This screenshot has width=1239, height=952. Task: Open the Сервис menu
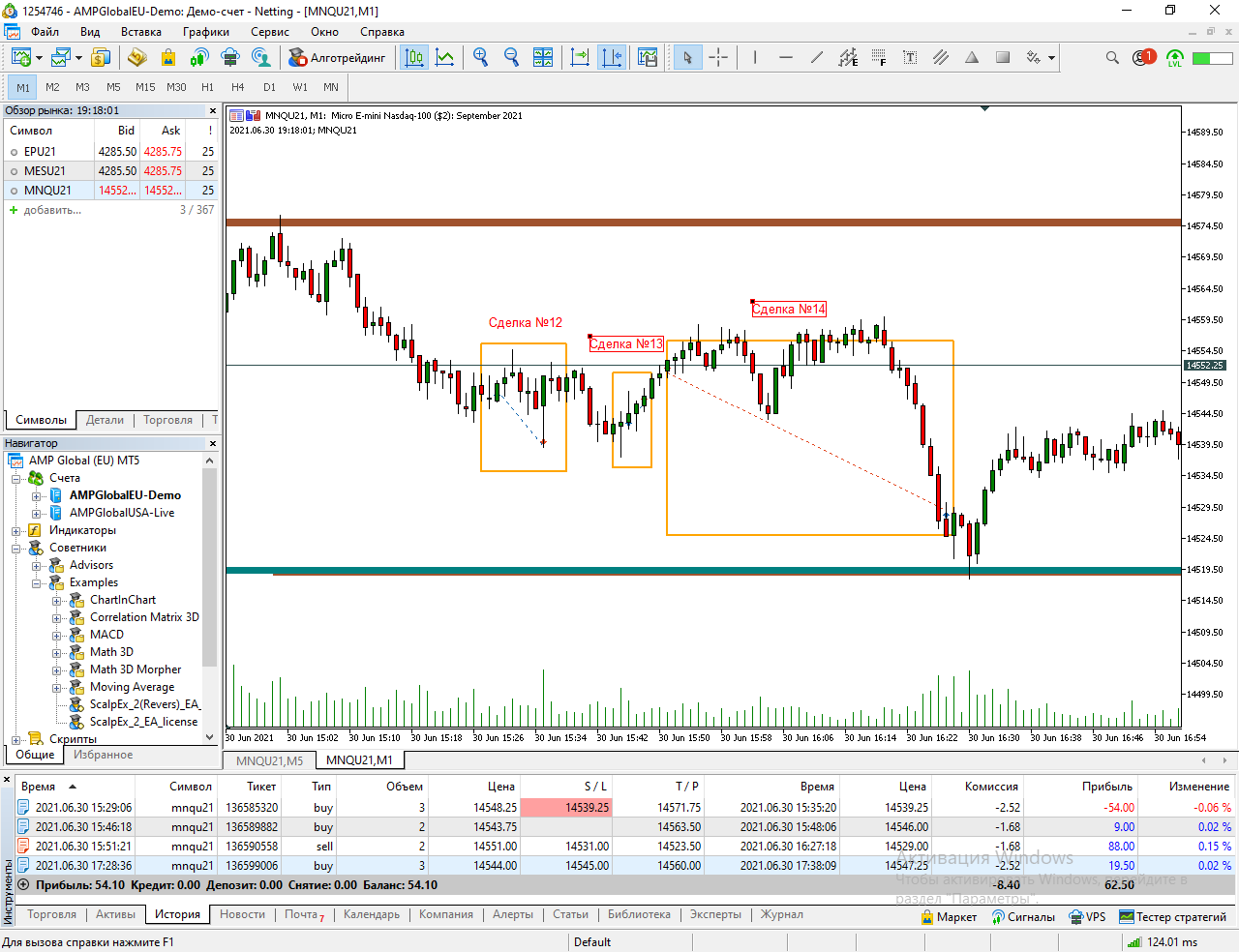[270, 32]
